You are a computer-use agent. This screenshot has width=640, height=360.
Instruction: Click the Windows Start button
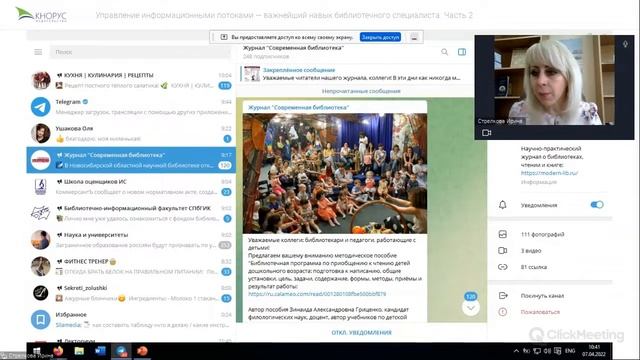[37, 351]
